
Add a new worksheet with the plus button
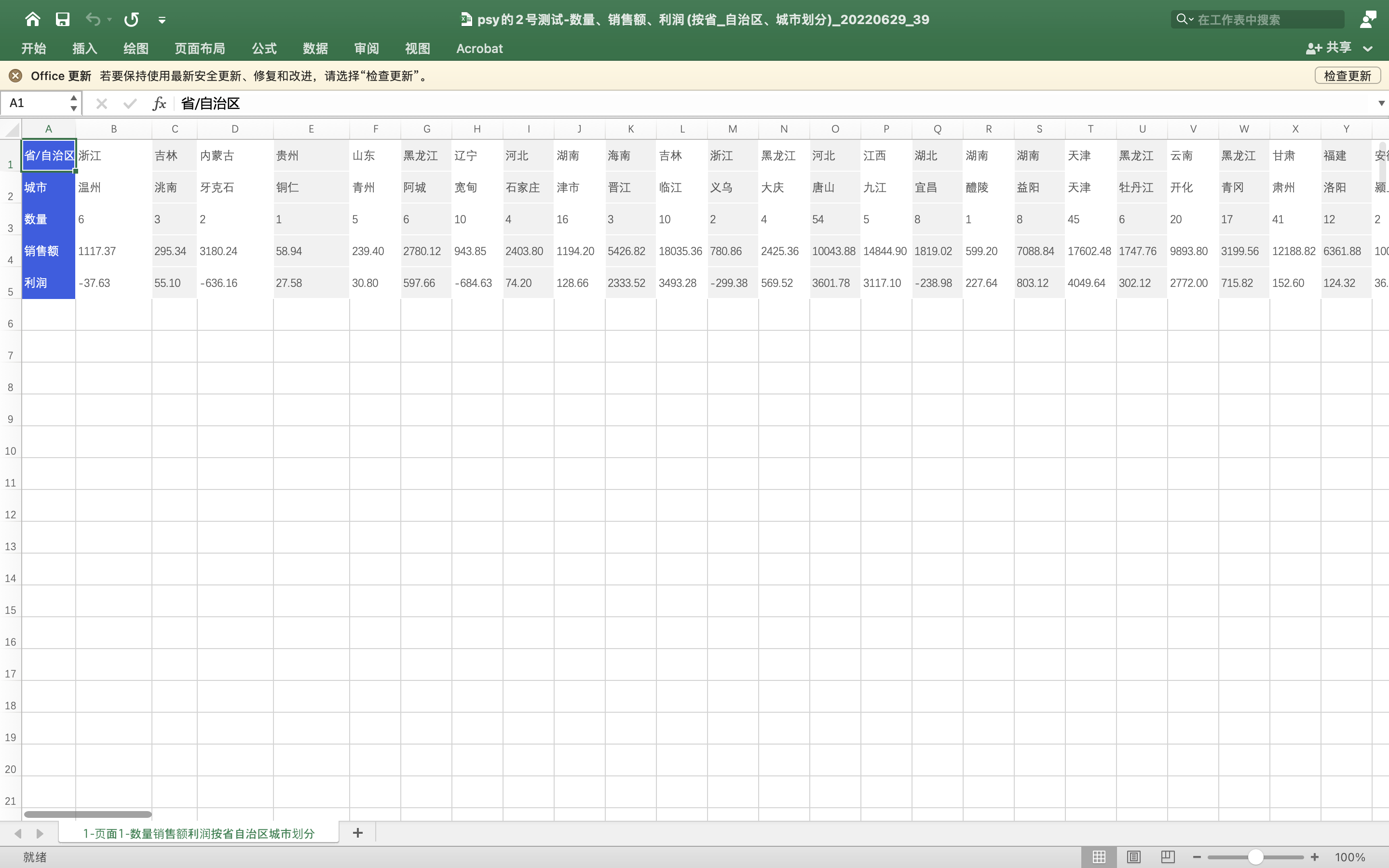357,833
